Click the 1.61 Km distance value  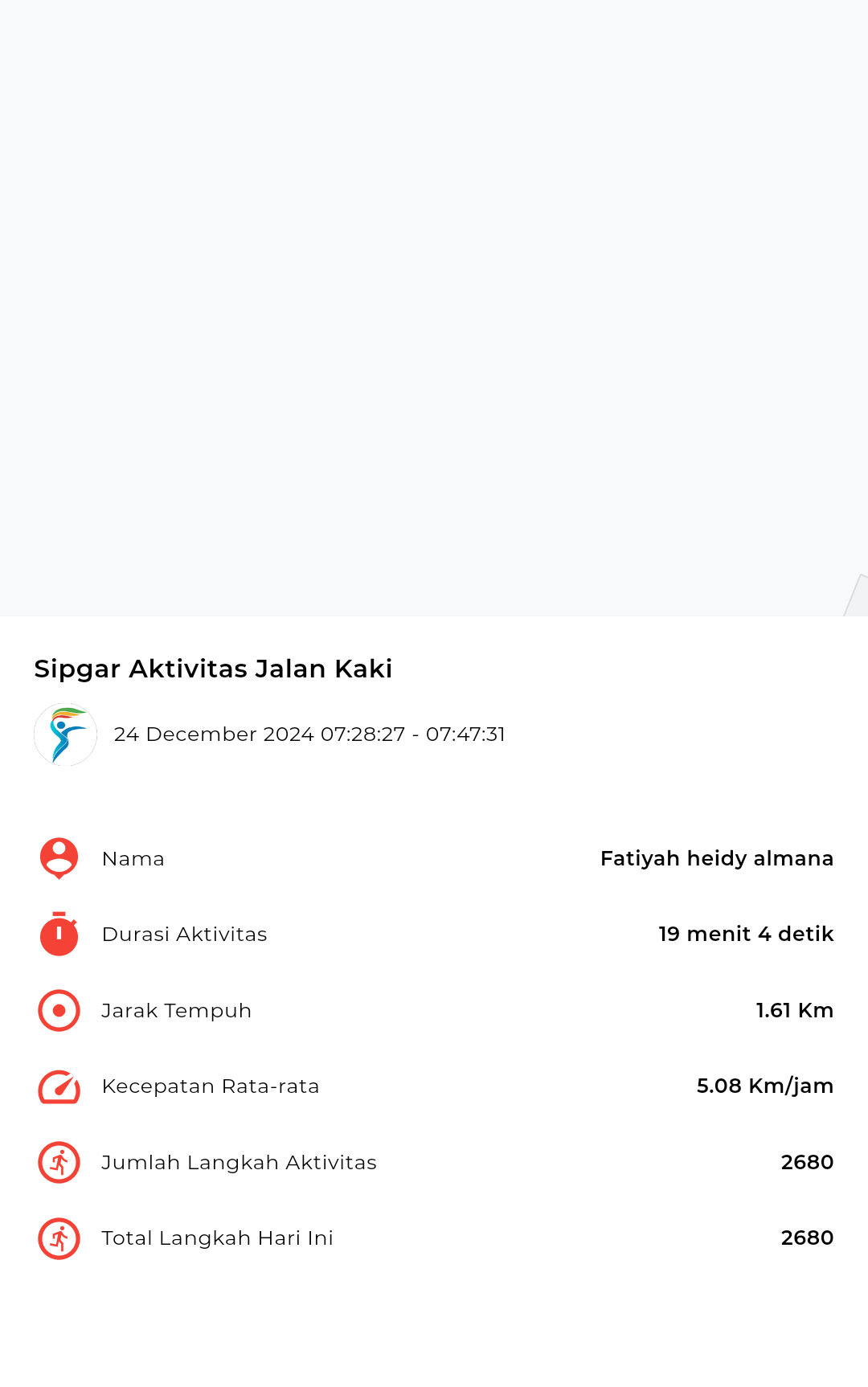coord(794,1010)
